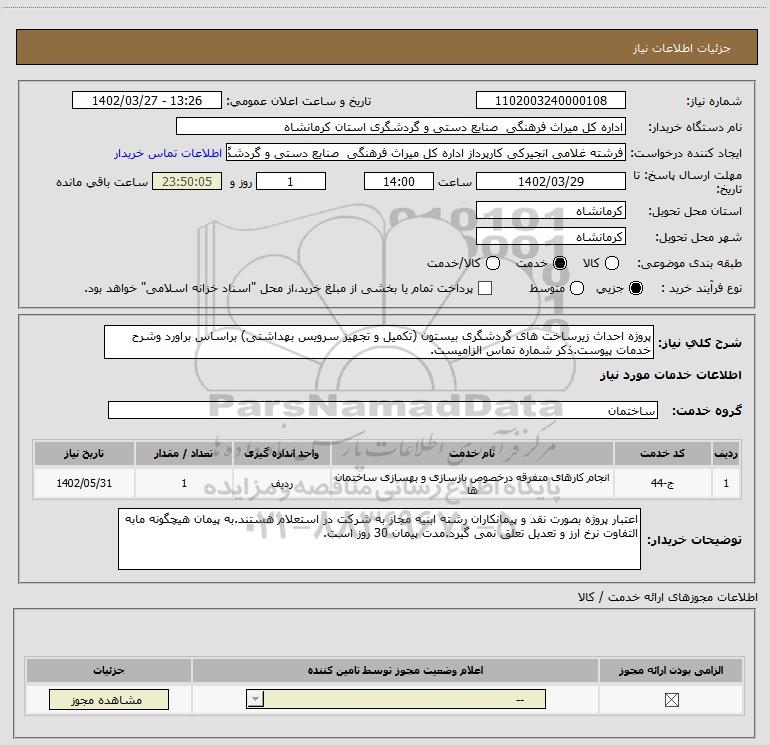
Task: Click the تعداد / مقدار column header
Action: click(184, 453)
